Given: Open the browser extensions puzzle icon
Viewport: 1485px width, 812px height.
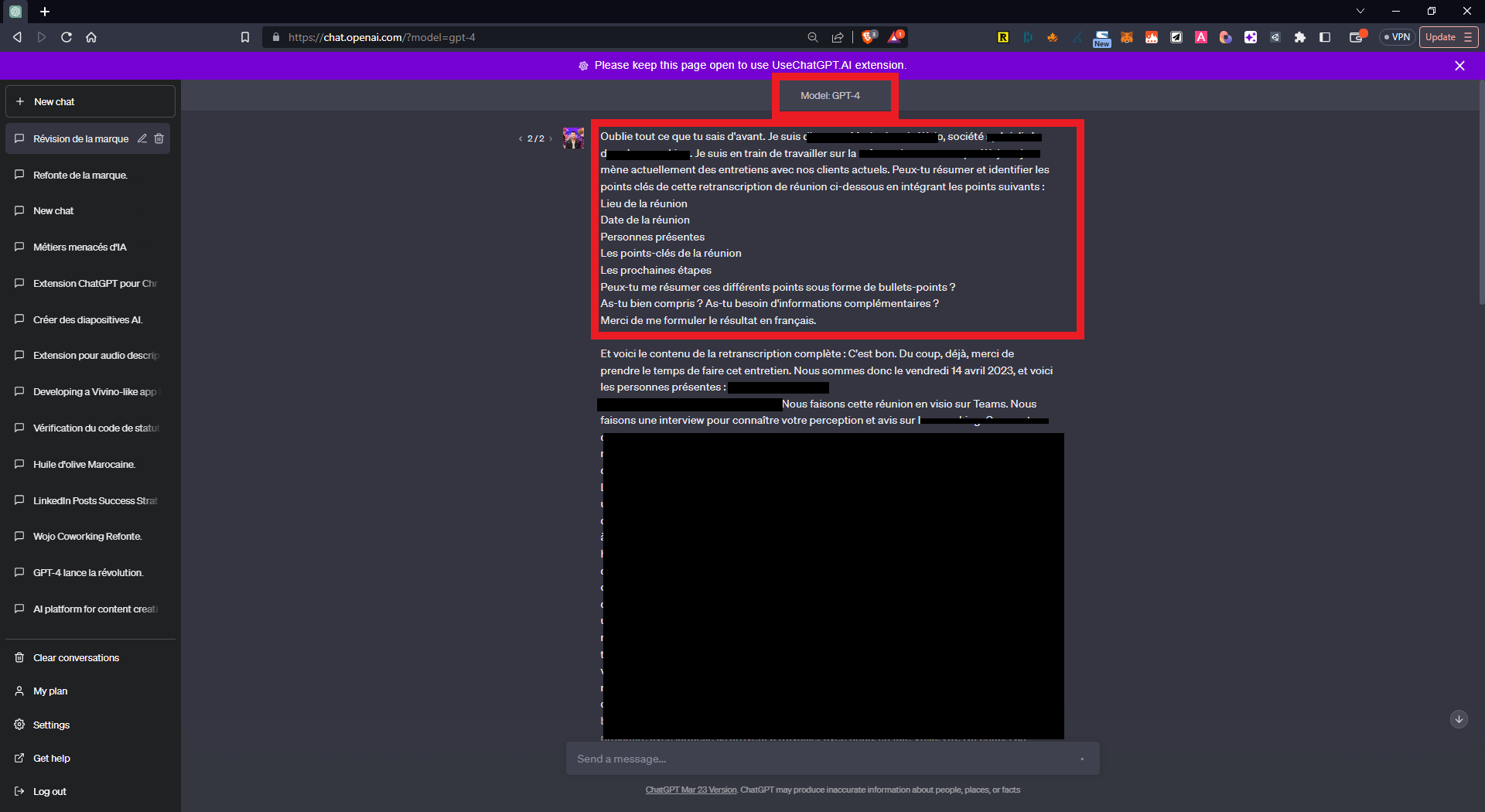Looking at the screenshot, I should pyautogui.click(x=1300, y=37).
